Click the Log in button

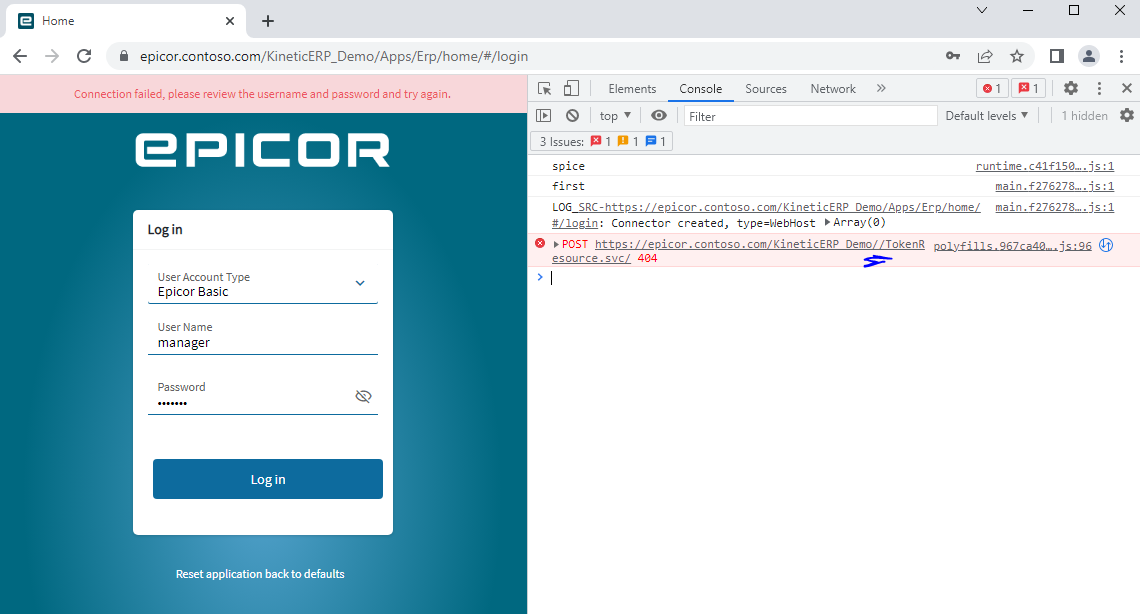[x=268, y=479]
